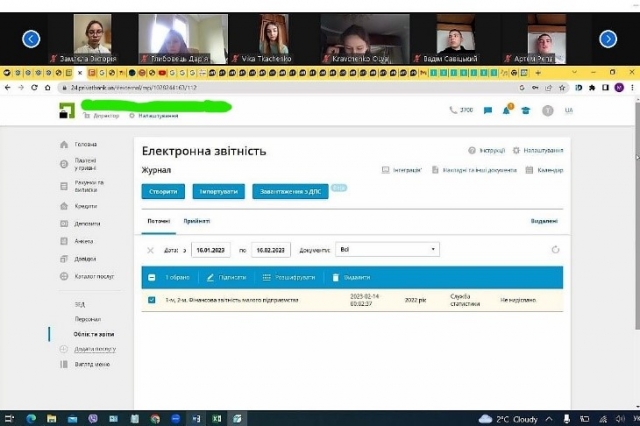Select Vika Tkachenko video thumbnail
The height and width of the screenshot is (426, 640).
(274, 39)
